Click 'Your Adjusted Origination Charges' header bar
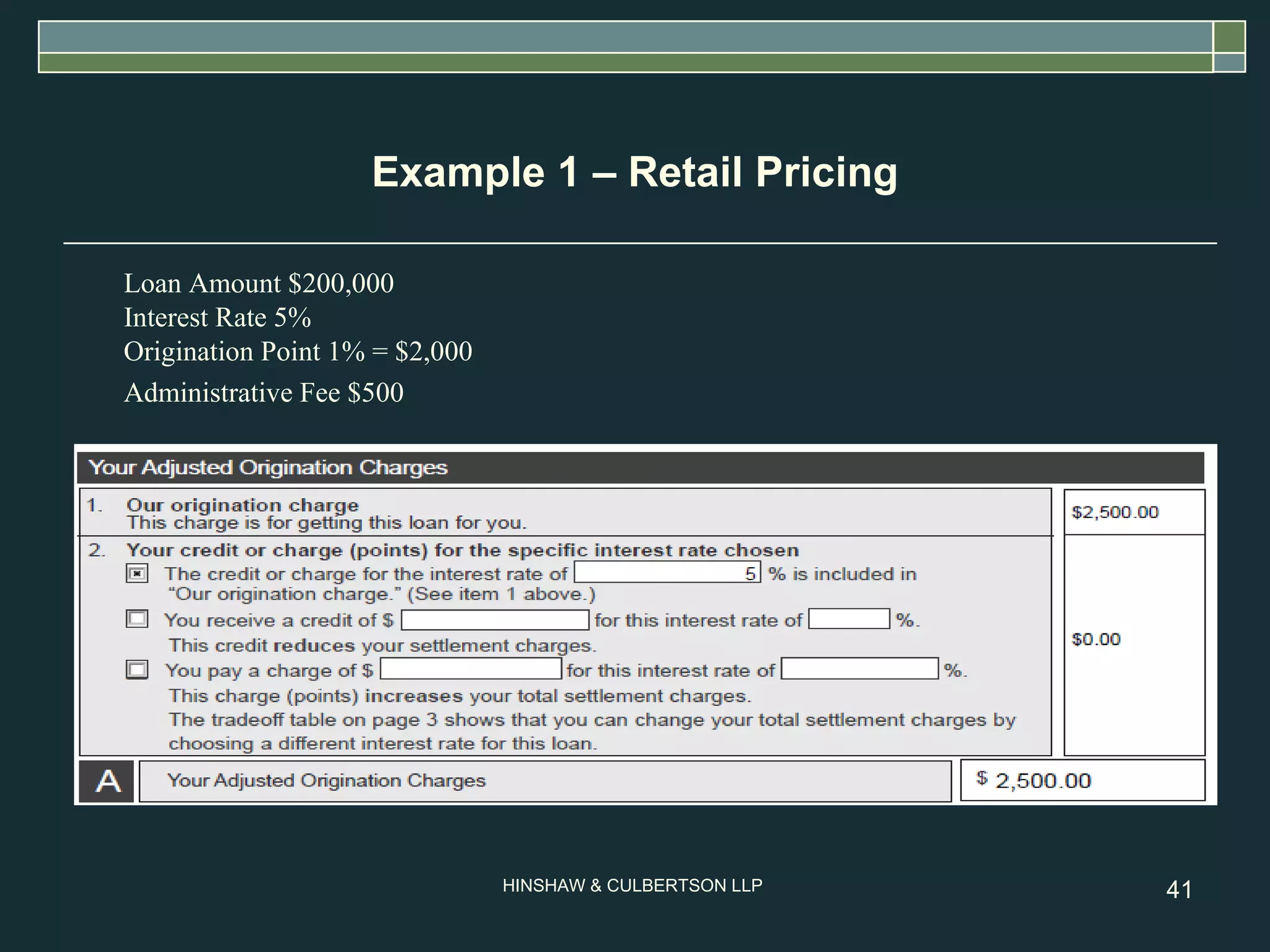The width and height of the screenshot is (1270, 952). [x=641, y=467]
